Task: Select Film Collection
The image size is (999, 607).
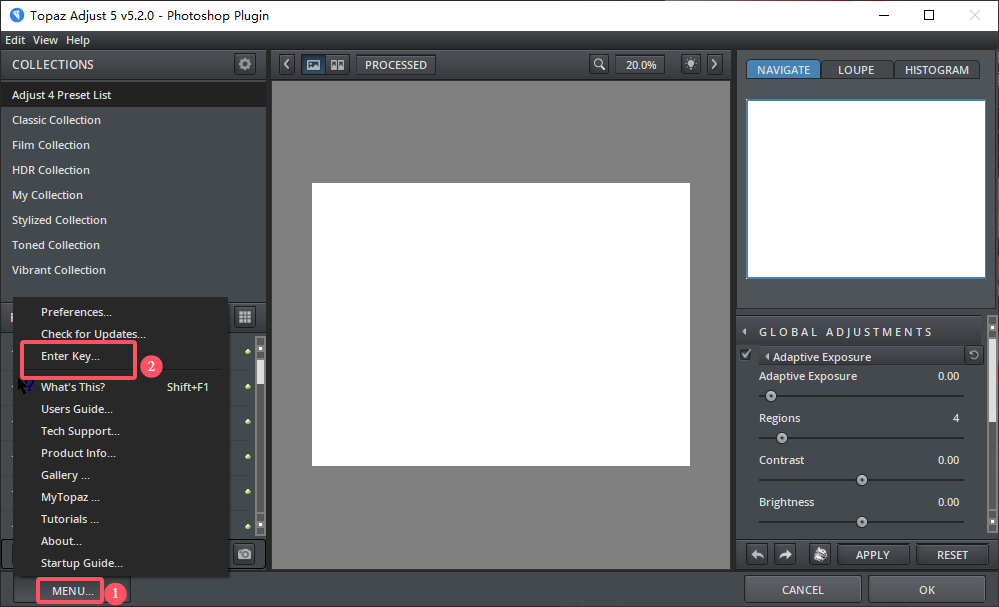Action: (x=133, y=145)
